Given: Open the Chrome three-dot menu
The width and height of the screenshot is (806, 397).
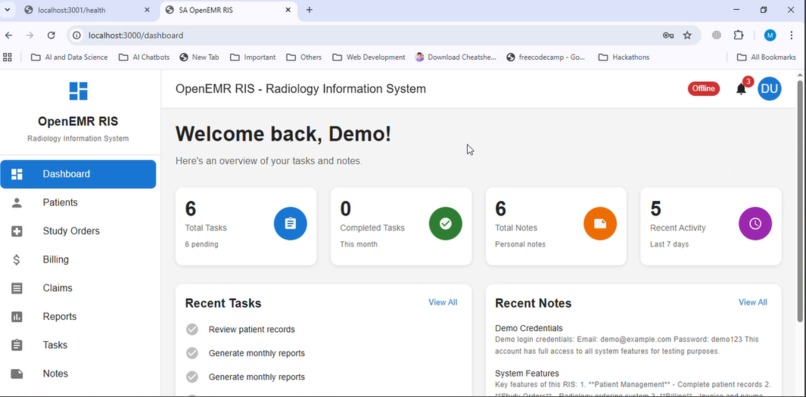Looking at the screenshot, I should pos(792,35).
